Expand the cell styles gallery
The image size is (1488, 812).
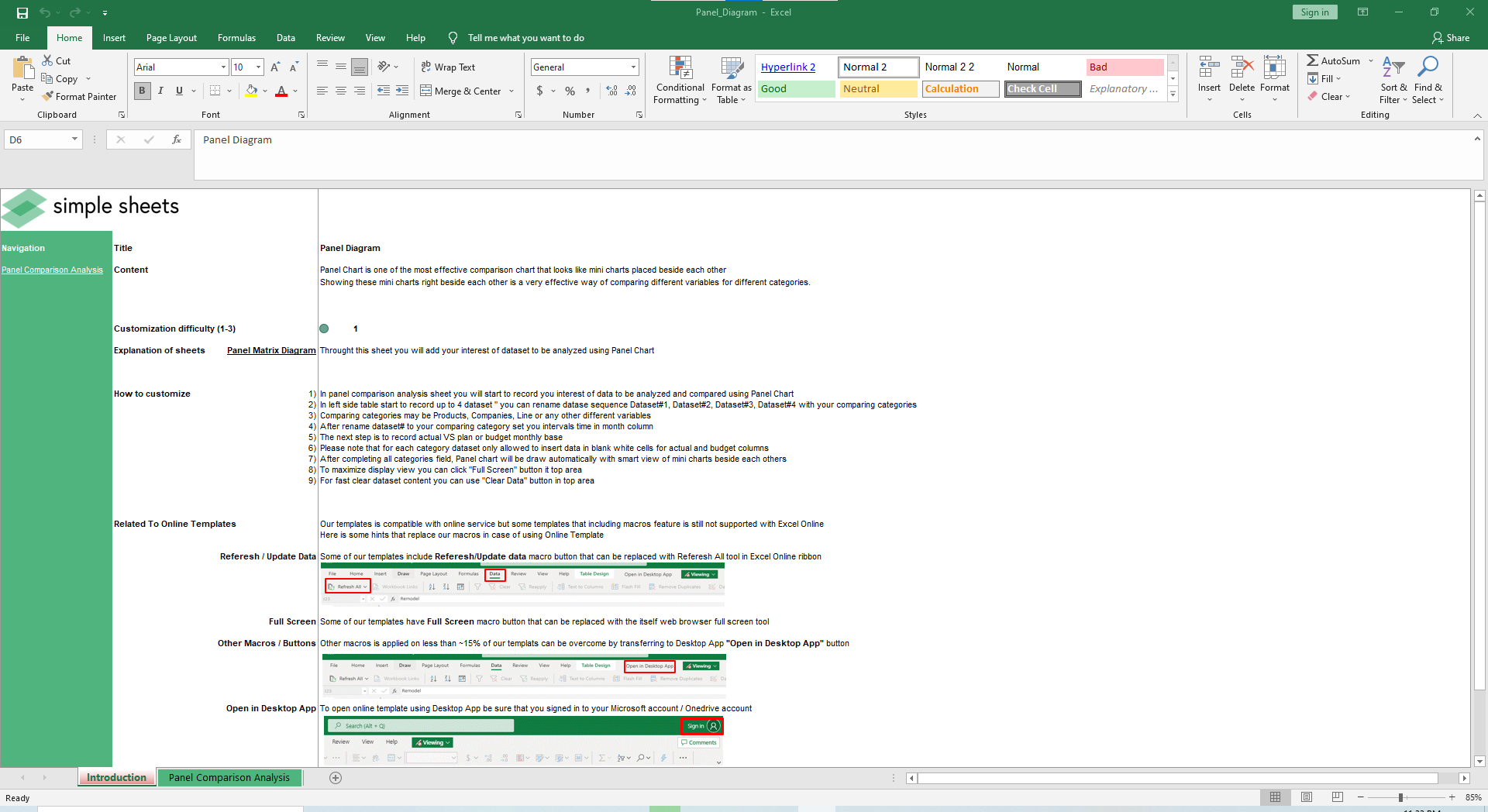click(1173, 95)
